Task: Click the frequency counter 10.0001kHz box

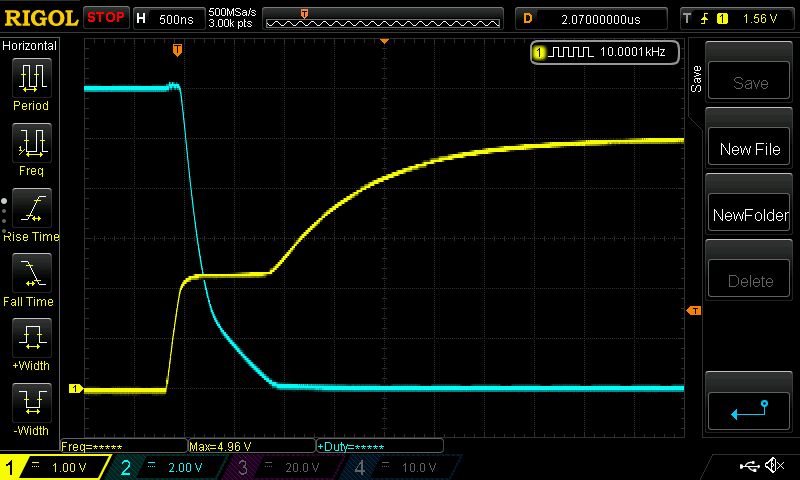Action: pos(605,52)
